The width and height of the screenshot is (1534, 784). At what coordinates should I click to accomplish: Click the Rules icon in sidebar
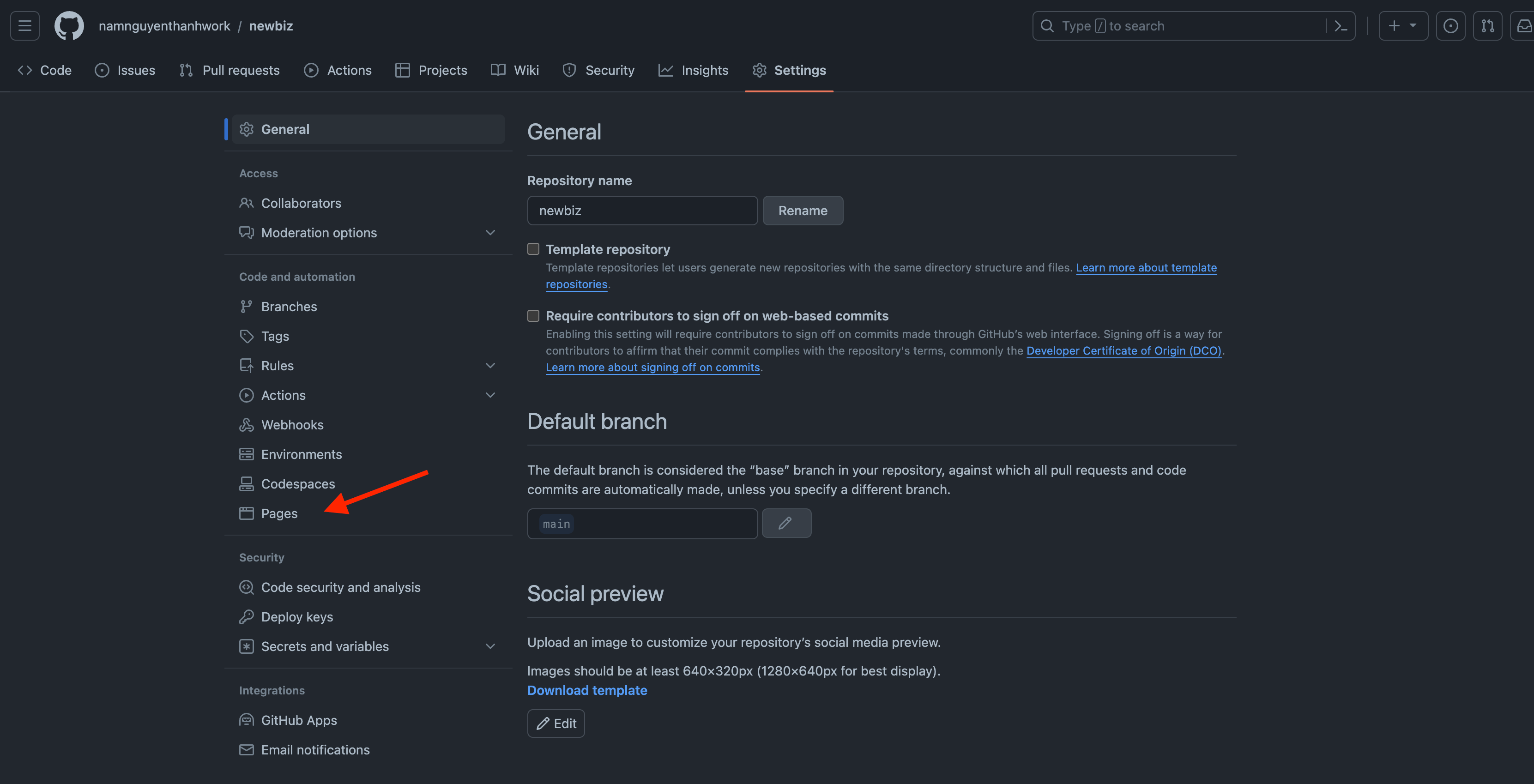tap(246, 366)
